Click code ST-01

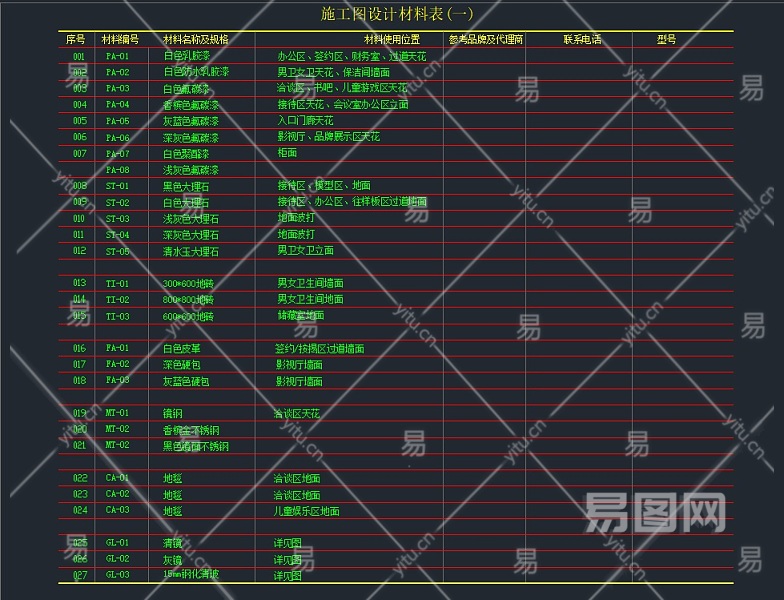click(118, 186)
